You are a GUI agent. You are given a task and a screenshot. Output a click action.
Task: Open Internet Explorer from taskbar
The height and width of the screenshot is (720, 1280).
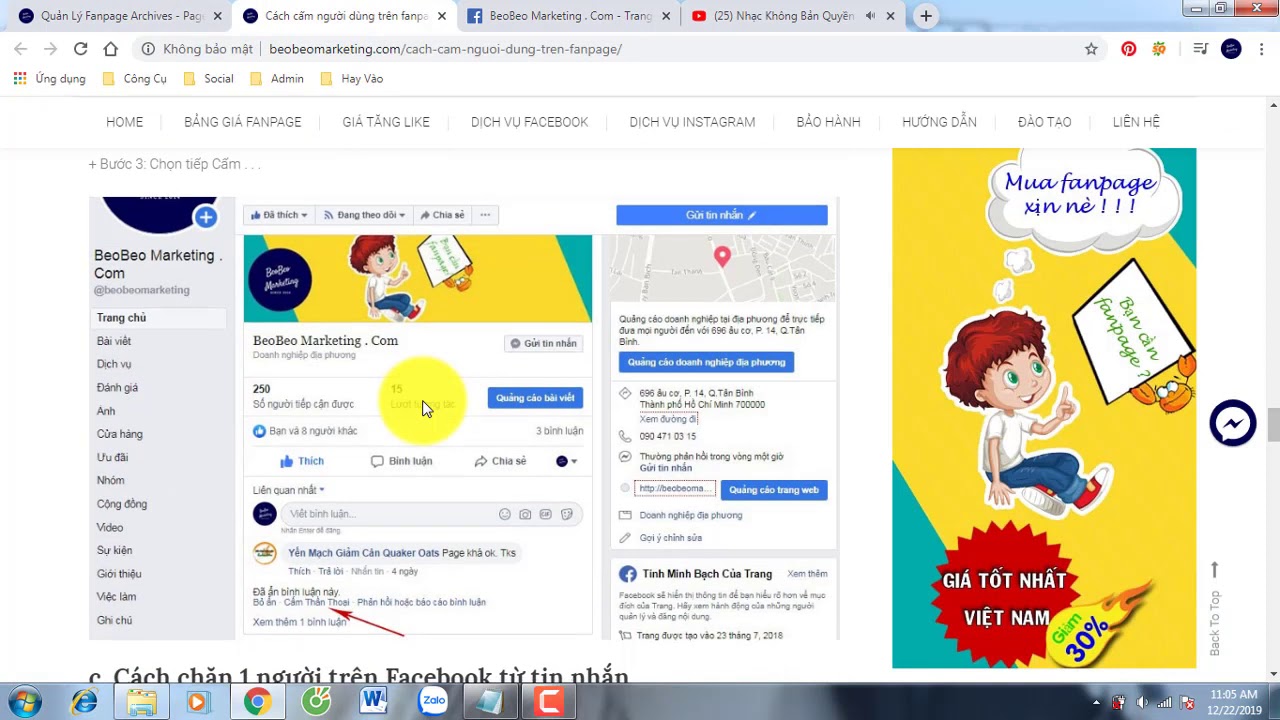coord(85,702)
